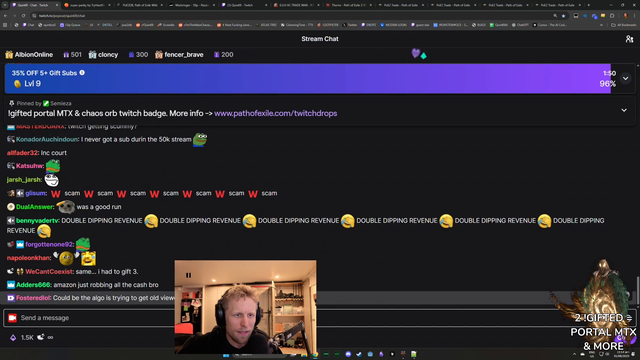Click the square framed emote in napoleonkhan's message
This screenshot has width=640, height=360.
(x=89, y=258)
